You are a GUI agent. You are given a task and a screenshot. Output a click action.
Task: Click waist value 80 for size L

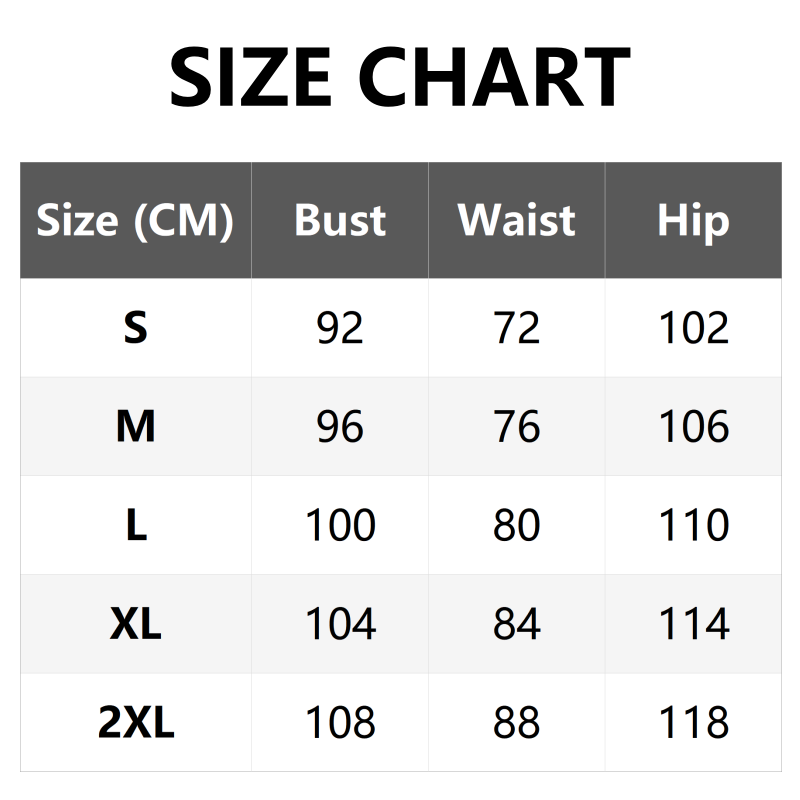pyautogui.click(x=517, y=525)
